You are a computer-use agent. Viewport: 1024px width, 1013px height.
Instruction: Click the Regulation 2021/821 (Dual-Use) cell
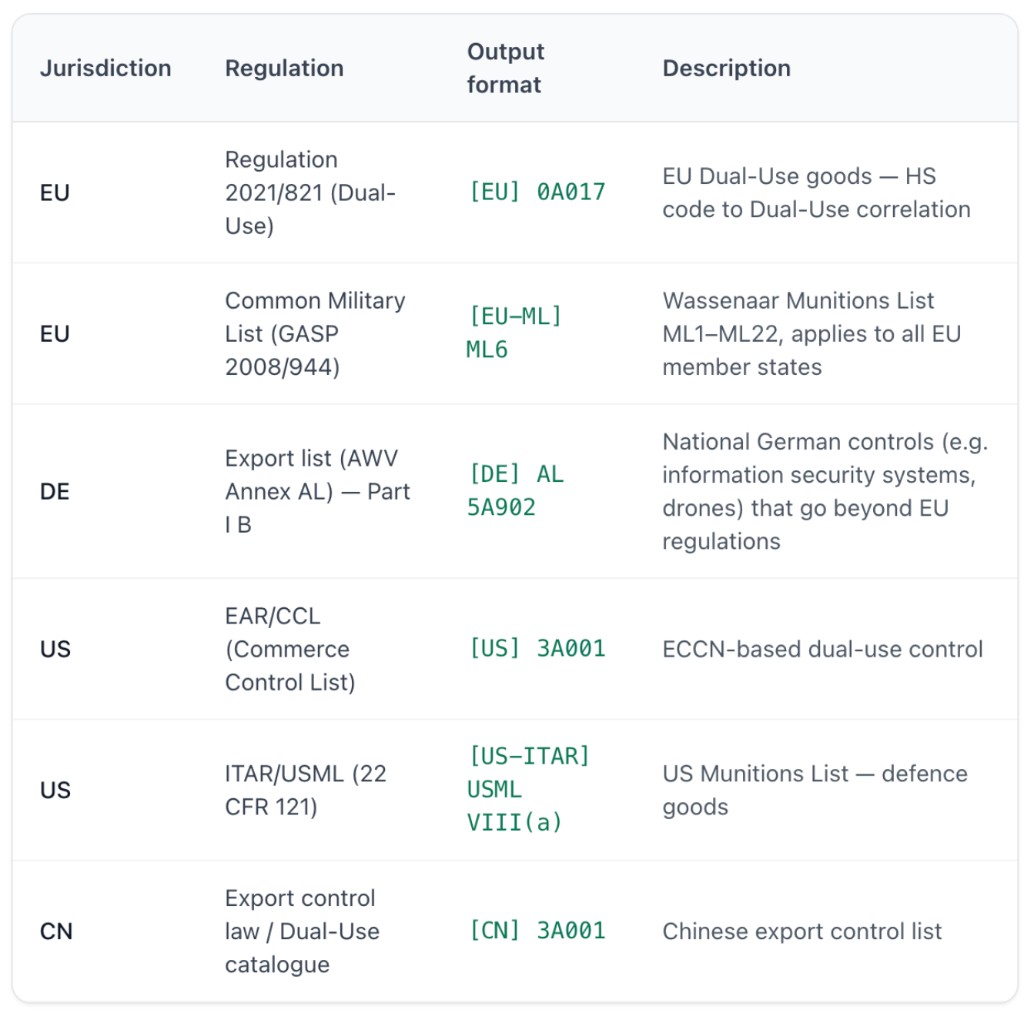[x=310, y=192]
